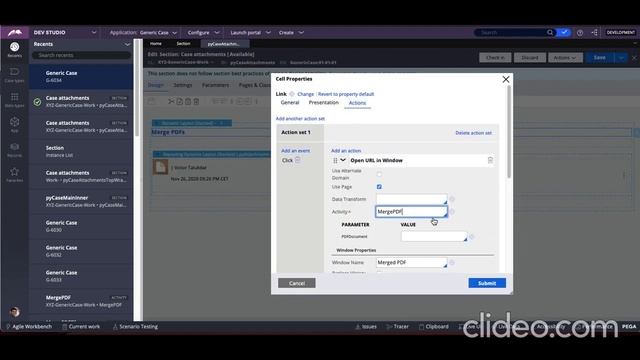The width and height of the screenshot is (640, 360).
Task: Open the Create menu
Action: (291, 33)
